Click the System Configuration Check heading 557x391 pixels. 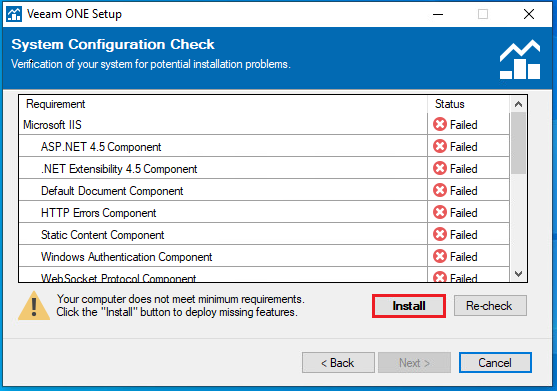(113, 44)
